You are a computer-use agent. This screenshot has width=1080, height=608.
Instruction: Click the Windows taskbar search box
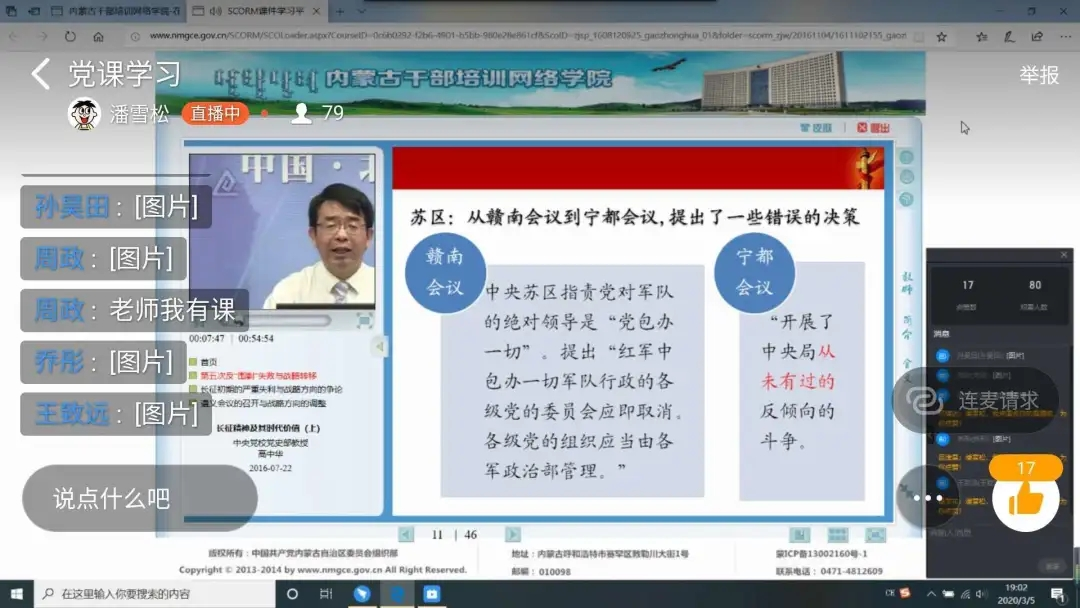[150, 593]
